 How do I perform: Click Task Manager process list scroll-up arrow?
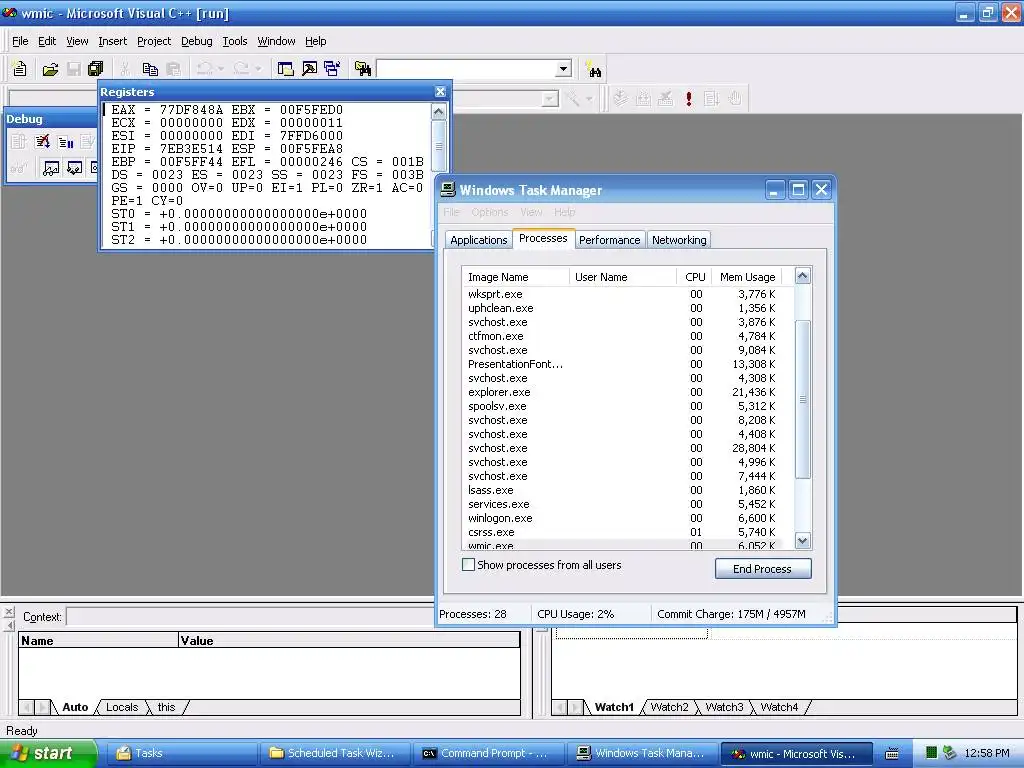click(803, 276)
